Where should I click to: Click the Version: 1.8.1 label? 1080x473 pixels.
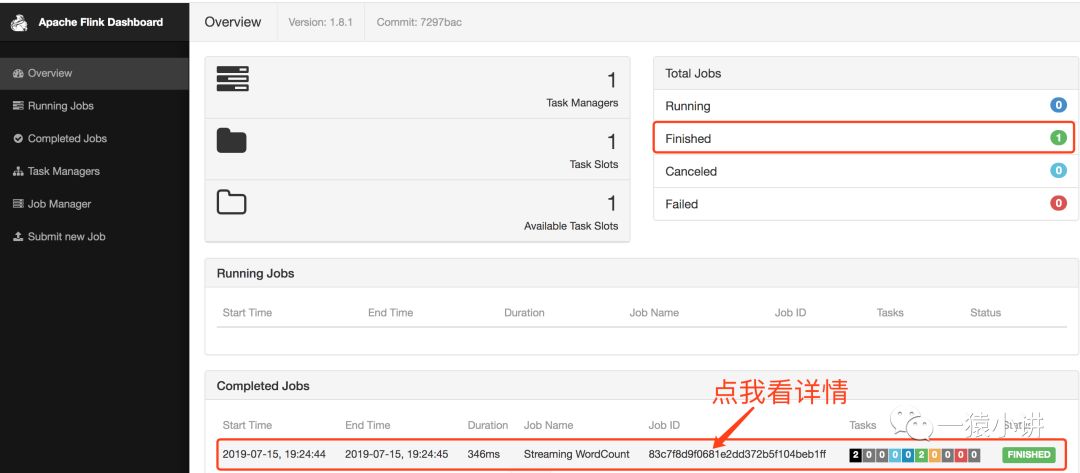click(x=320, y=22)
